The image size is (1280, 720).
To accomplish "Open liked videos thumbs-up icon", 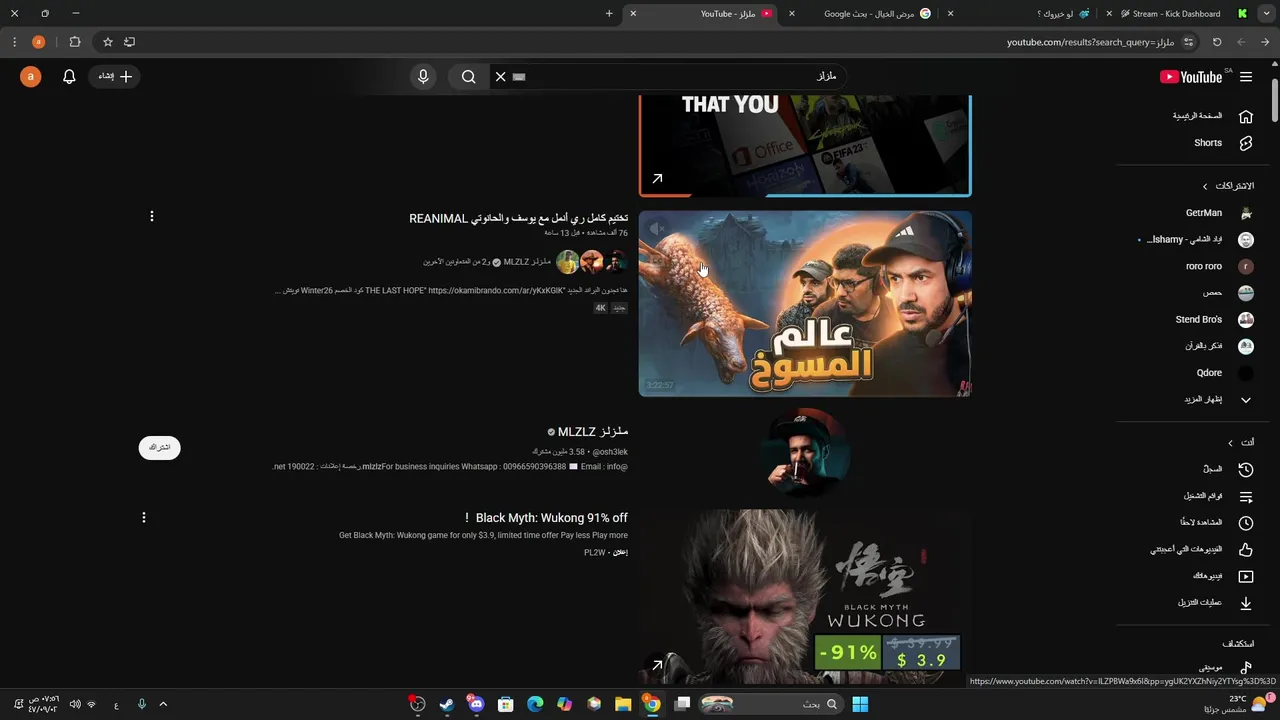I will tap(1246, 550).
